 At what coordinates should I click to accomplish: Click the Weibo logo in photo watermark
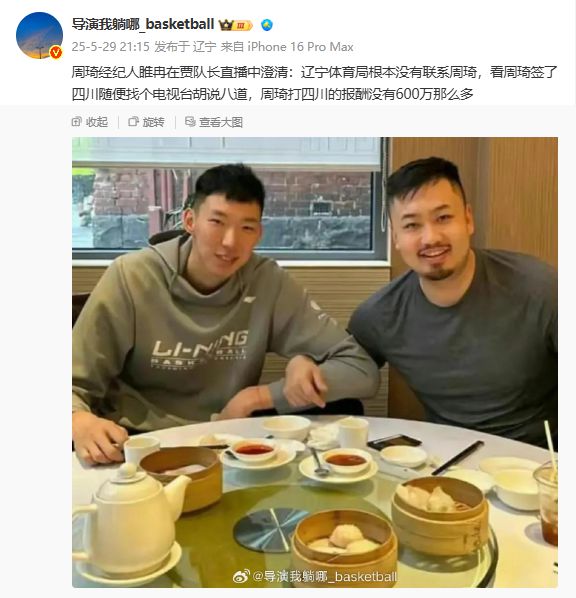241,576
